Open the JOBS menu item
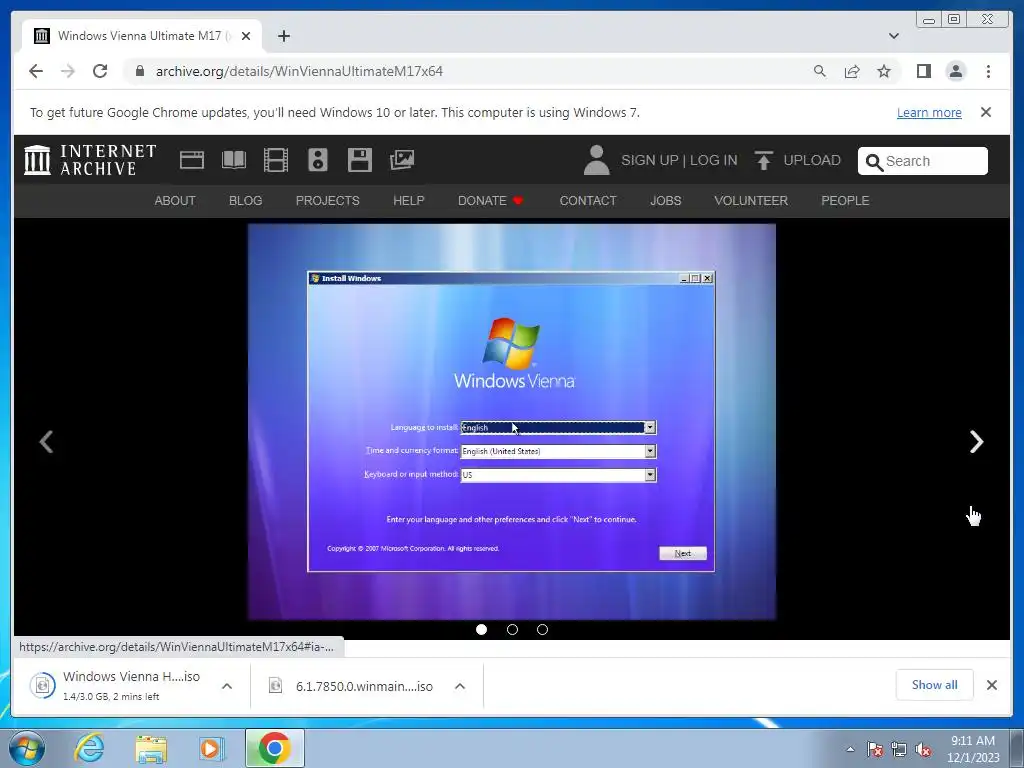The image size is (1024, 768). point(665,200)
